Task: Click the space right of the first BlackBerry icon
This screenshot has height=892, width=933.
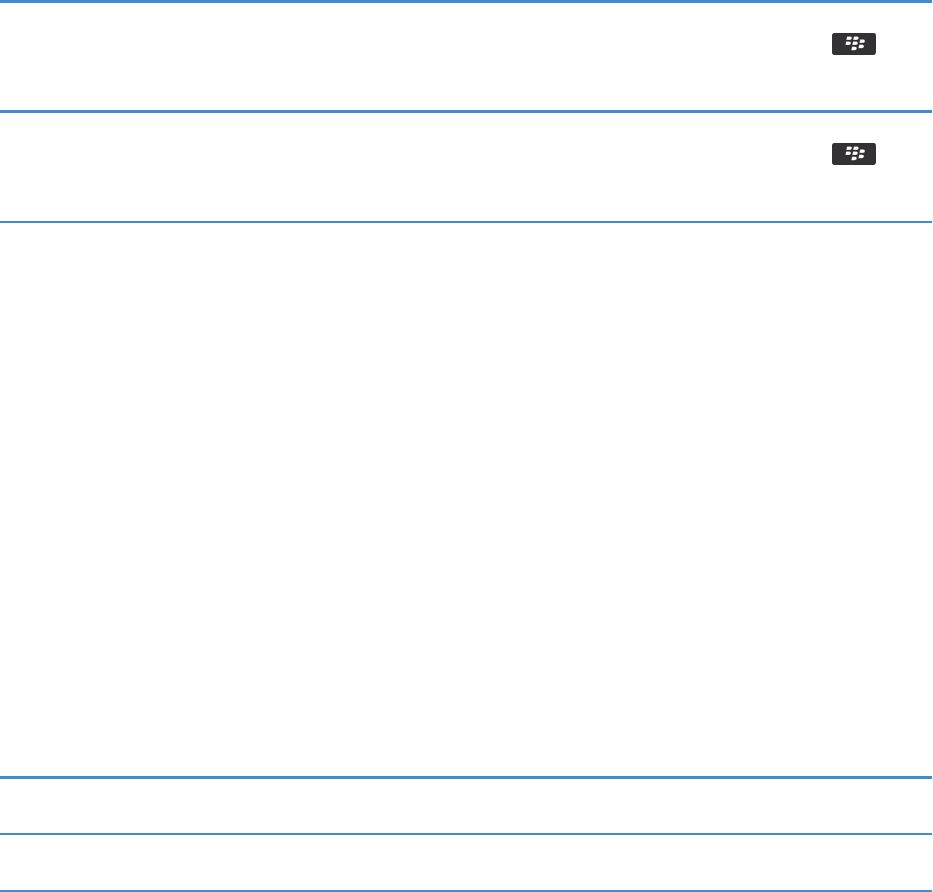Action: pyautogui.click(x=904, y=44)
